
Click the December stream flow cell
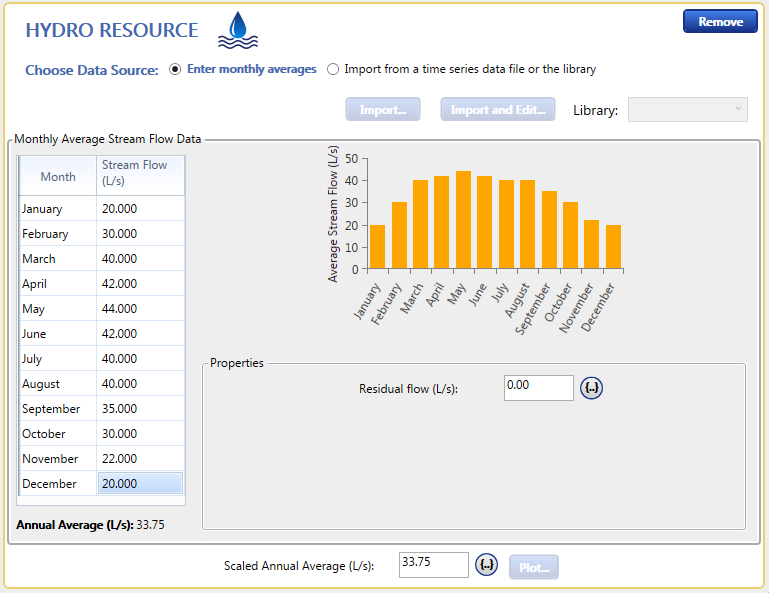point(140,484)
